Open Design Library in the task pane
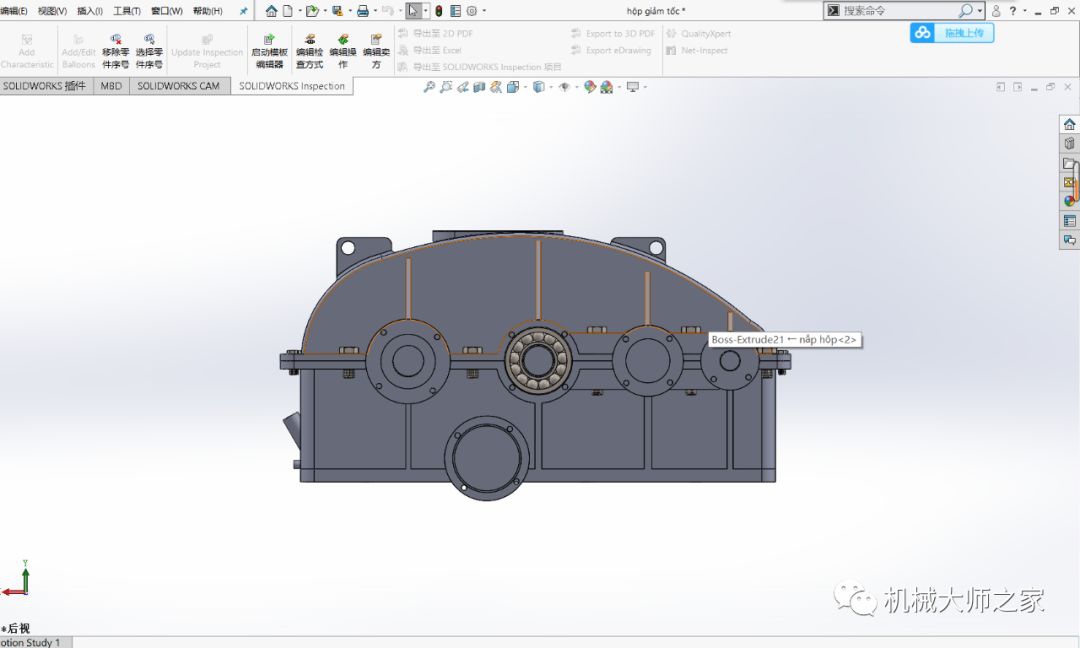This screenshot has height=648, width=1080. pyautogui.click(x=1069, y=144)
